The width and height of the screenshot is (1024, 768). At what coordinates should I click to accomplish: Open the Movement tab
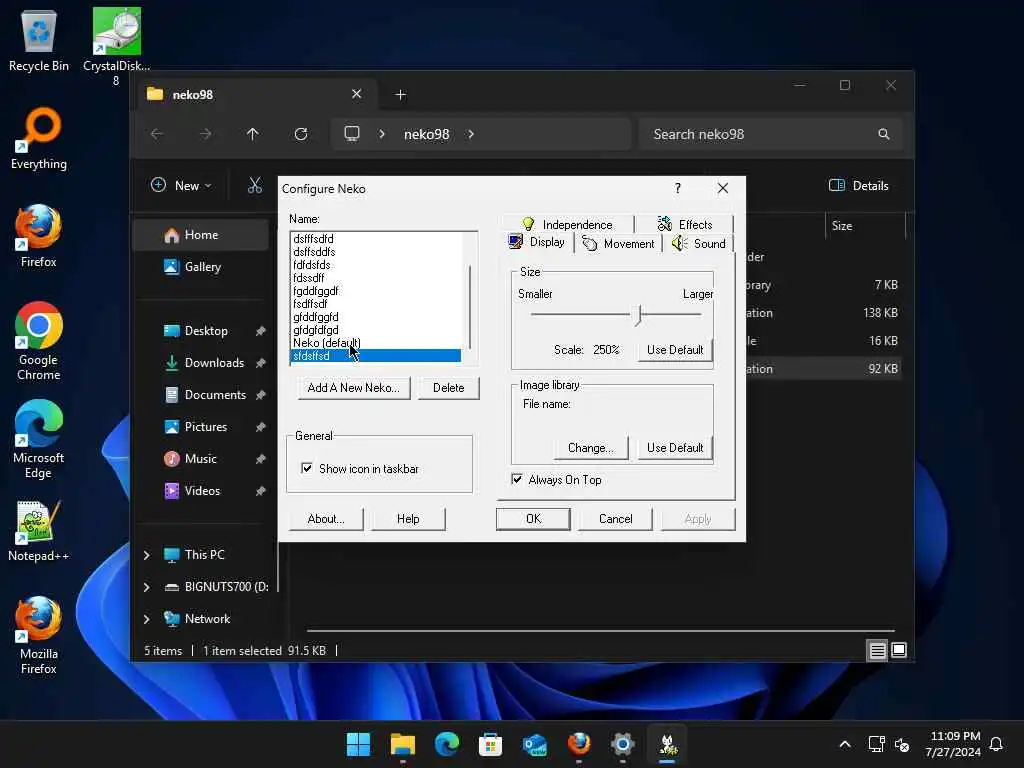pyautogui.click(x=618, y=244)
